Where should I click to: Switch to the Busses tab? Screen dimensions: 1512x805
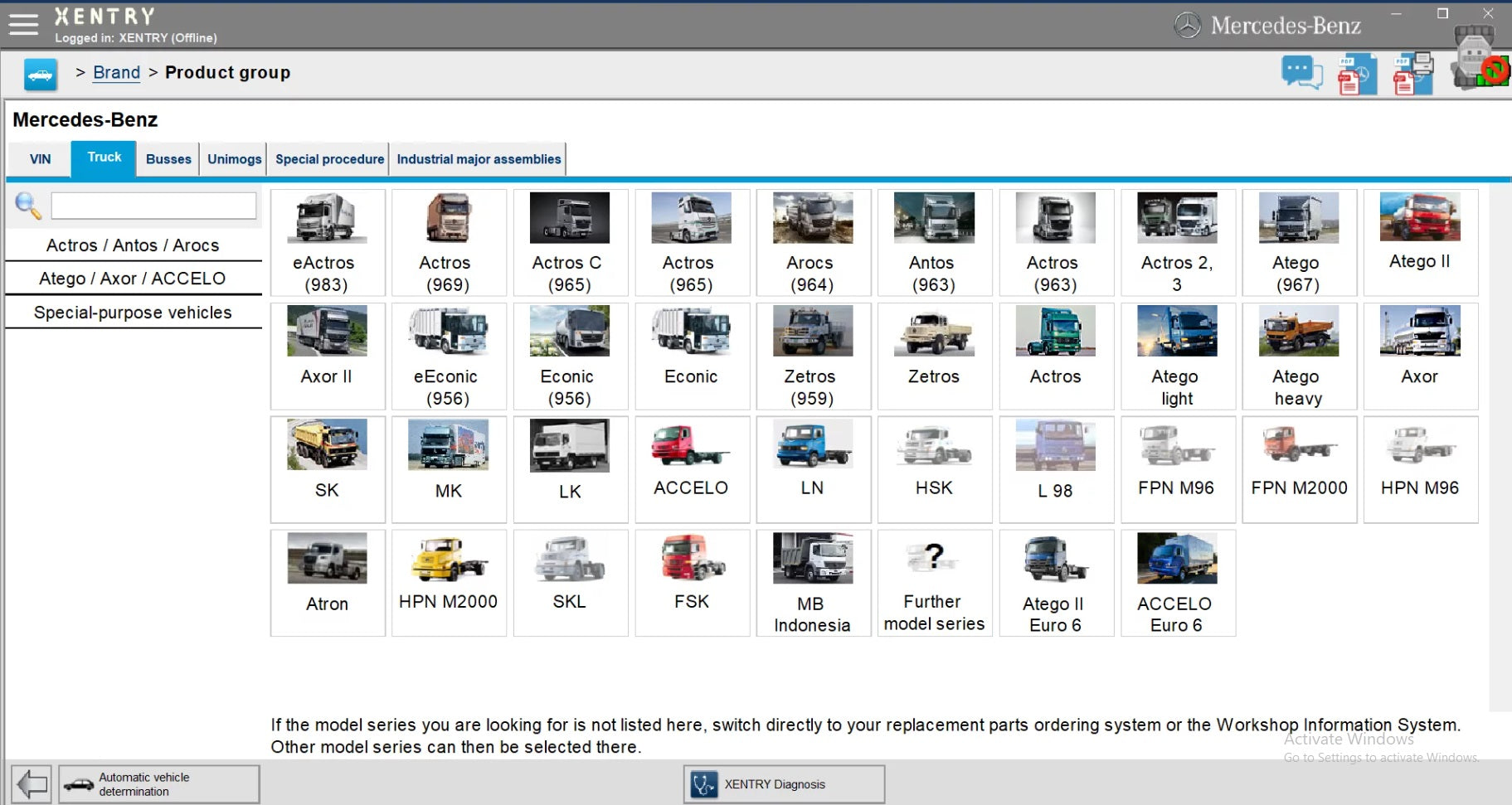(168, 159)
